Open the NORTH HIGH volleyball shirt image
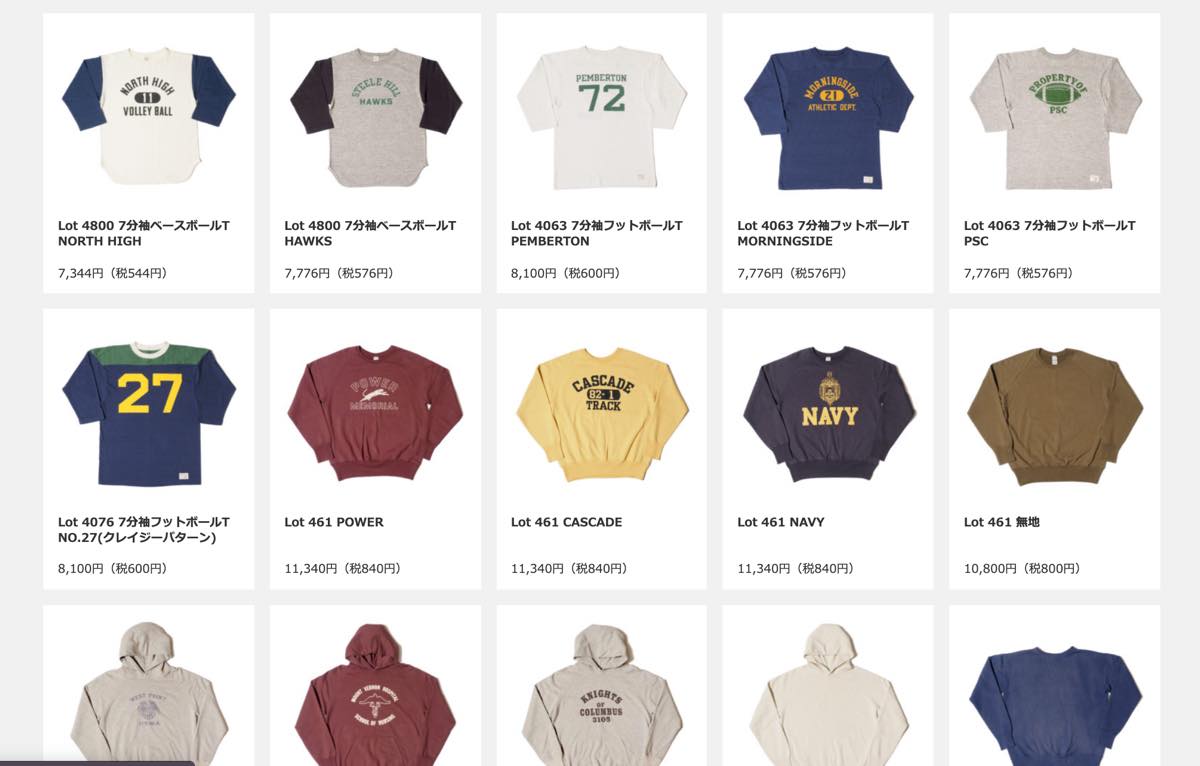 point(149,115)
